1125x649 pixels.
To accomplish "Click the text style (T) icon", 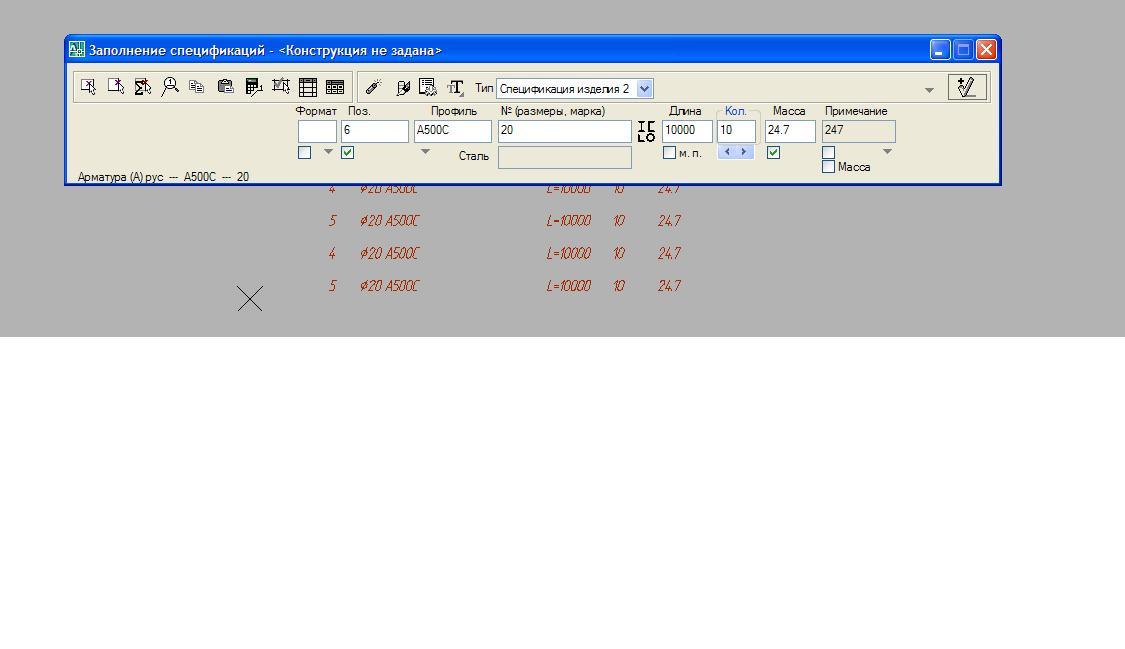I will 456,87.
